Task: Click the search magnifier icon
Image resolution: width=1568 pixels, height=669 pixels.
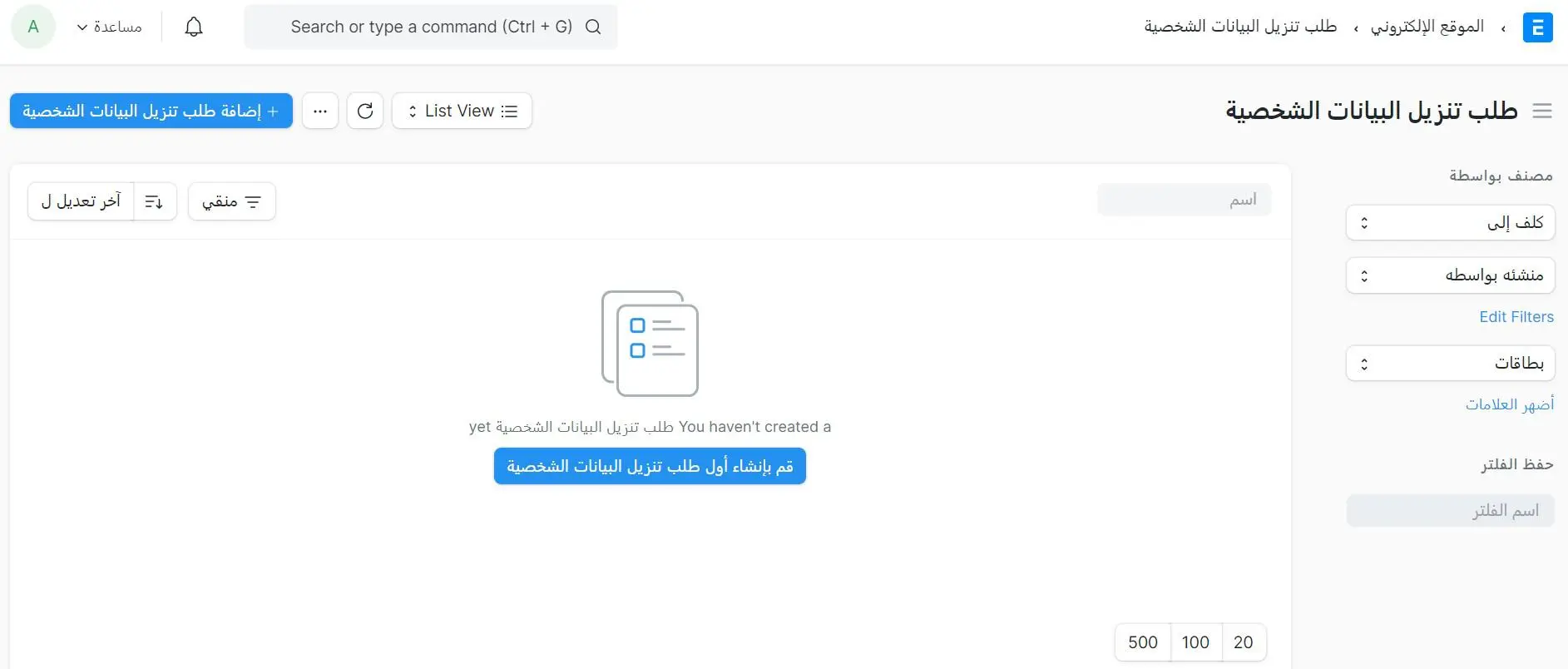Action: 593,27
